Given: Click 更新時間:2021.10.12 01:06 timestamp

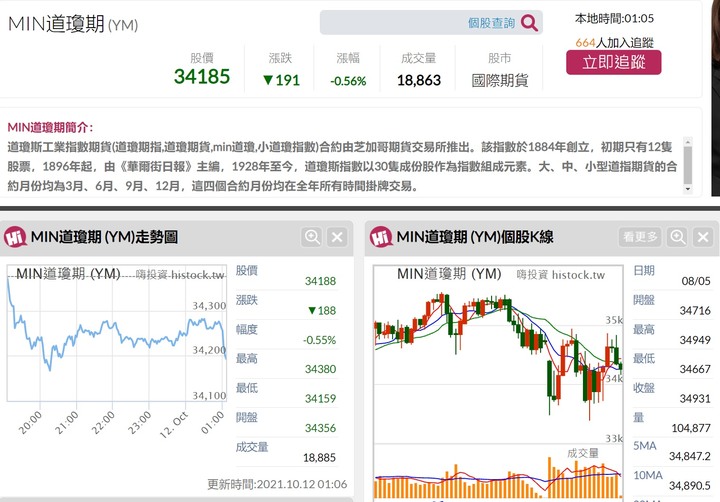Looking at the screenshot, I should tap(277, 484).
